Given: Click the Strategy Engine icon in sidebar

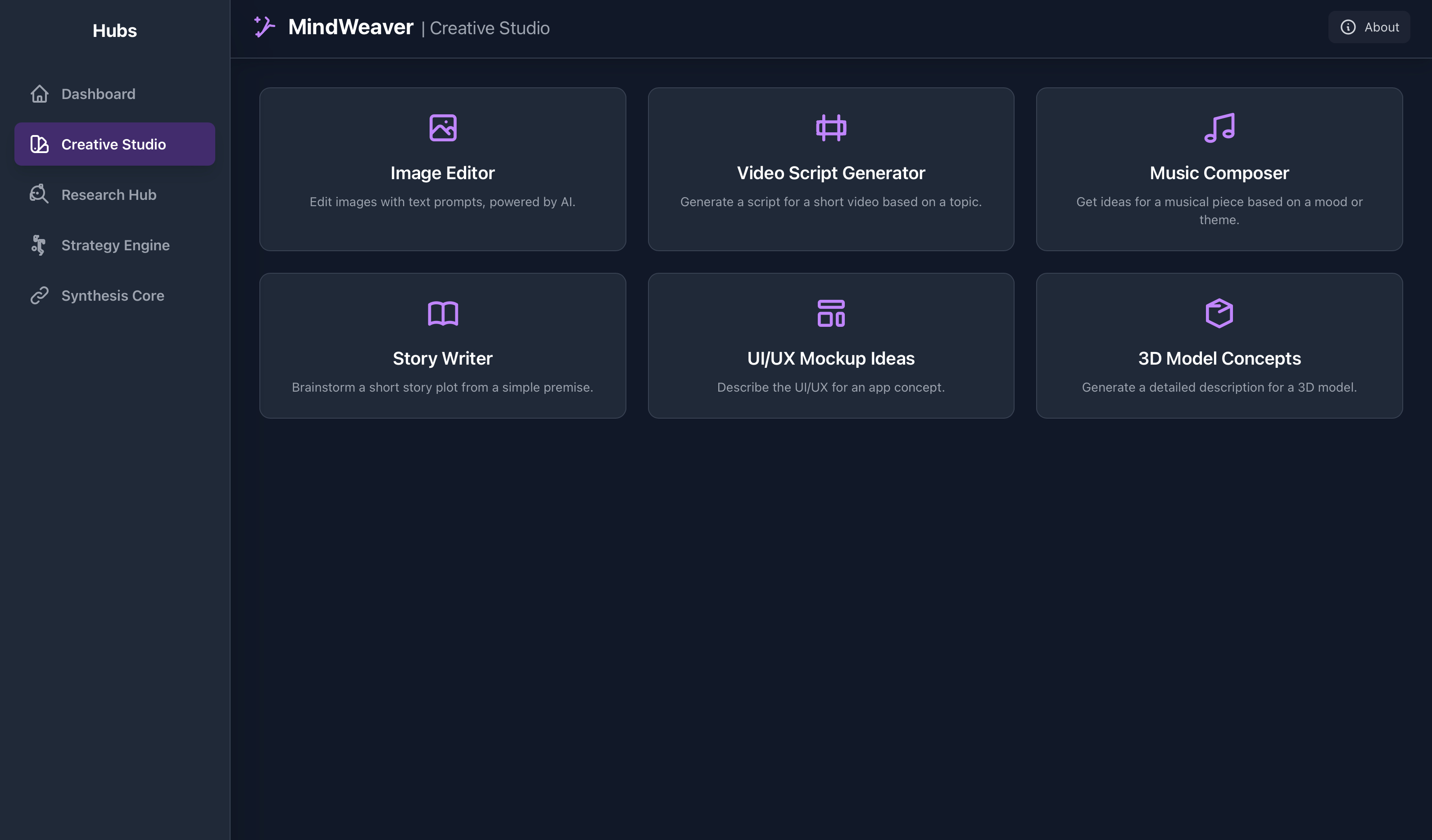Looking at the screenshot, I should coord(39,245).
